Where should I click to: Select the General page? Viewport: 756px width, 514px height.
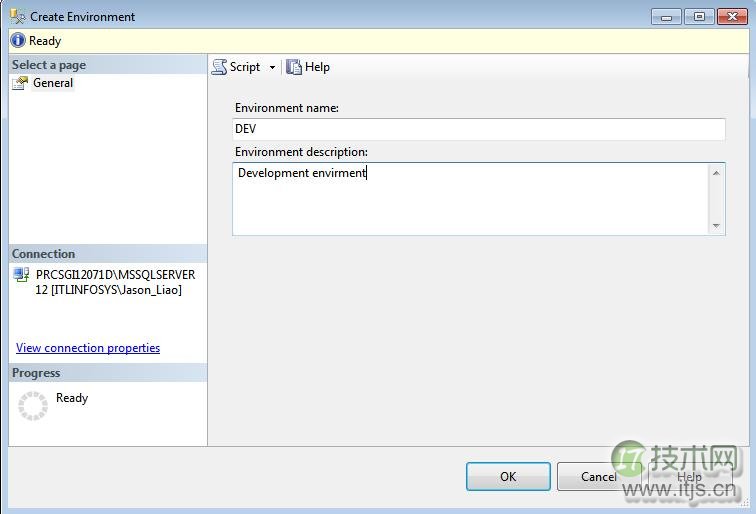tap(52, 83)
